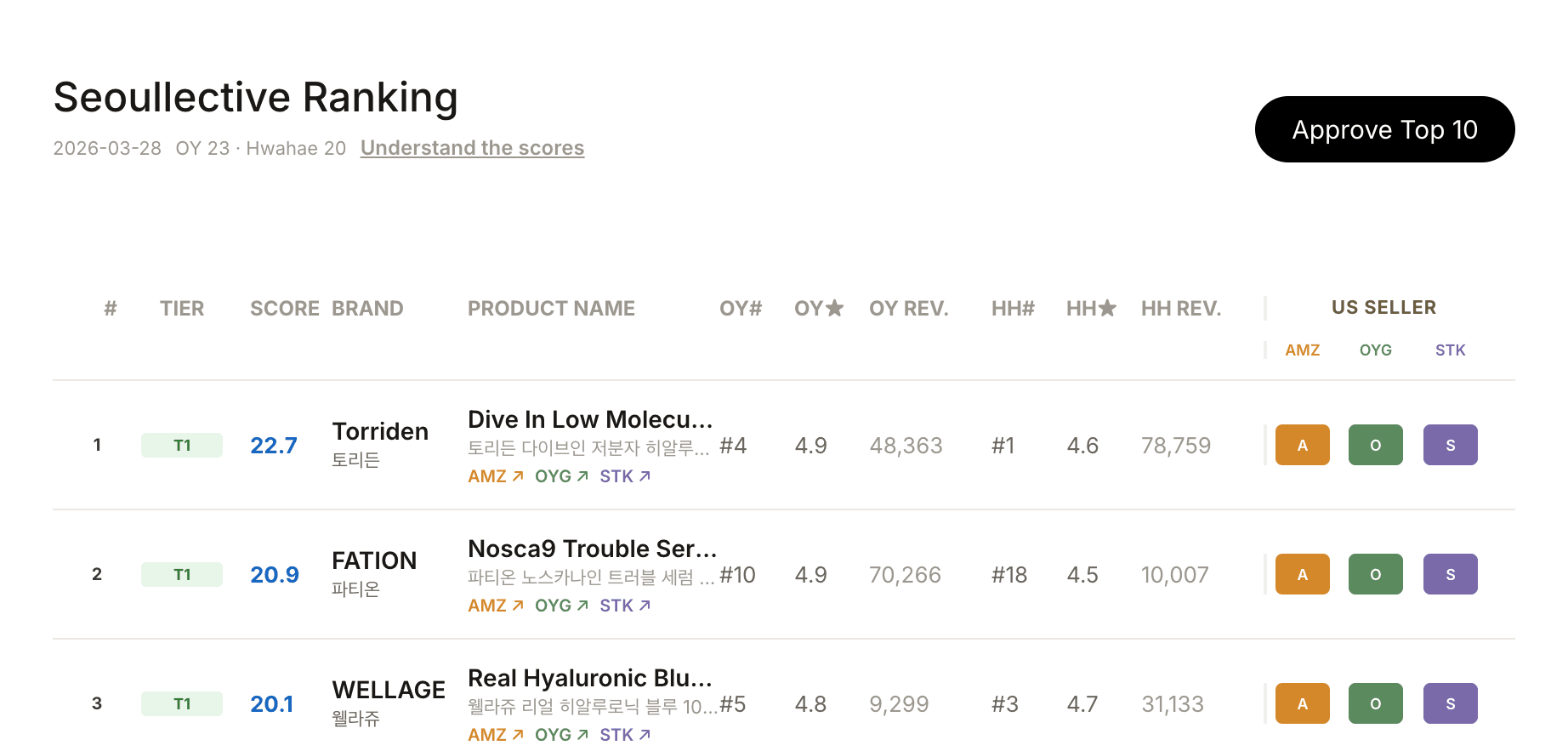Click green O seller badge for Torriden
This screenshot has width=1568, height=751.
1375,445
